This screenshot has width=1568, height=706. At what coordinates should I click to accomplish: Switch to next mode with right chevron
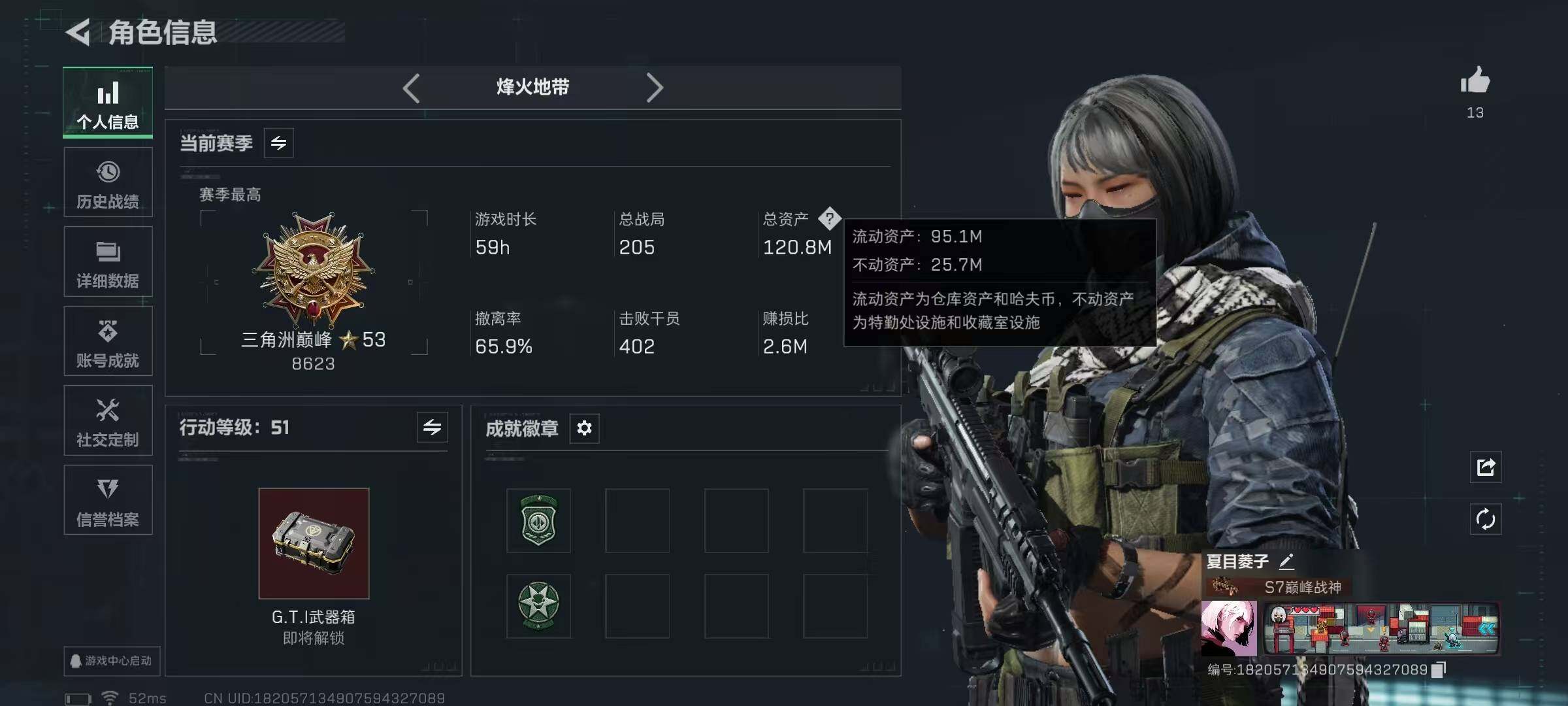point(654,88)
